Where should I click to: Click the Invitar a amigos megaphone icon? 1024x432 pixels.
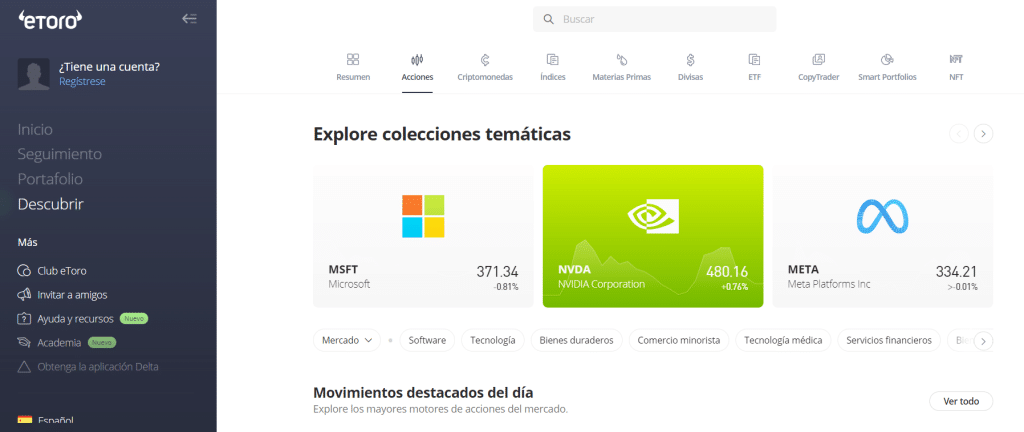coord(24,295)
